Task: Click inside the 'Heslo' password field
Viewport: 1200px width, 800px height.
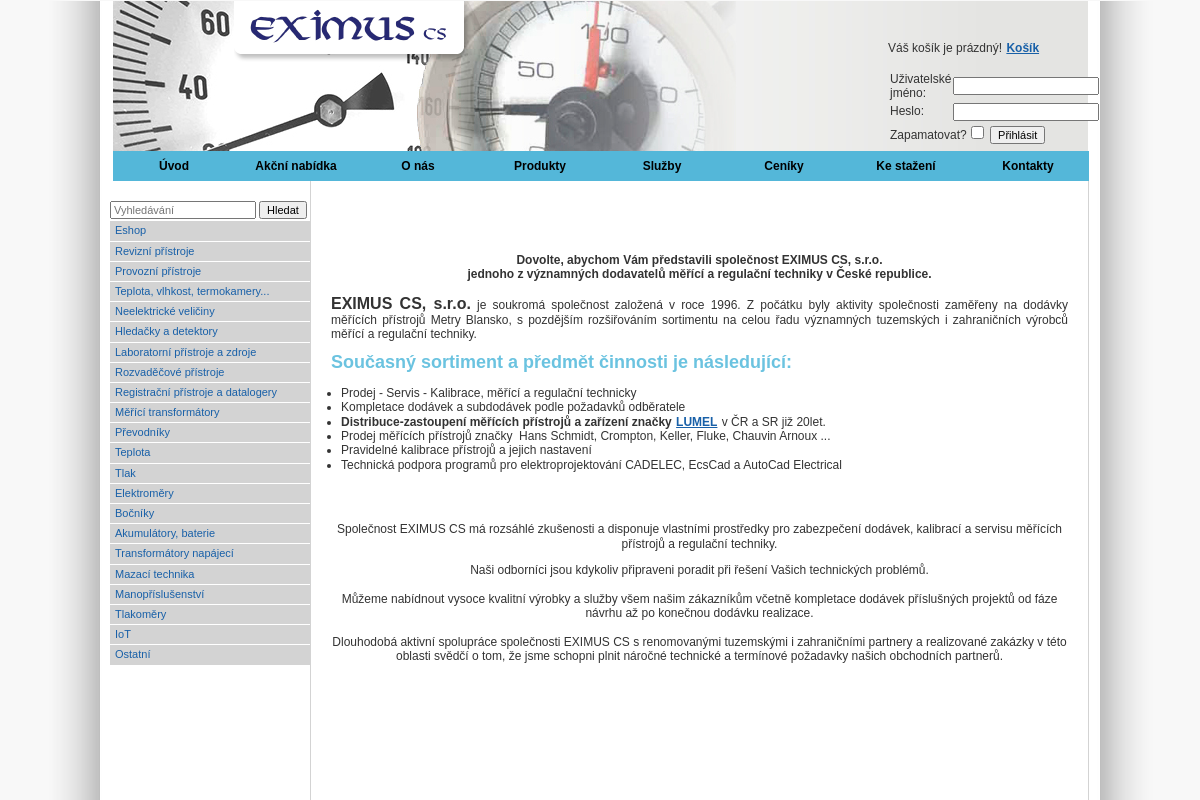Action: coord(1025,112)
